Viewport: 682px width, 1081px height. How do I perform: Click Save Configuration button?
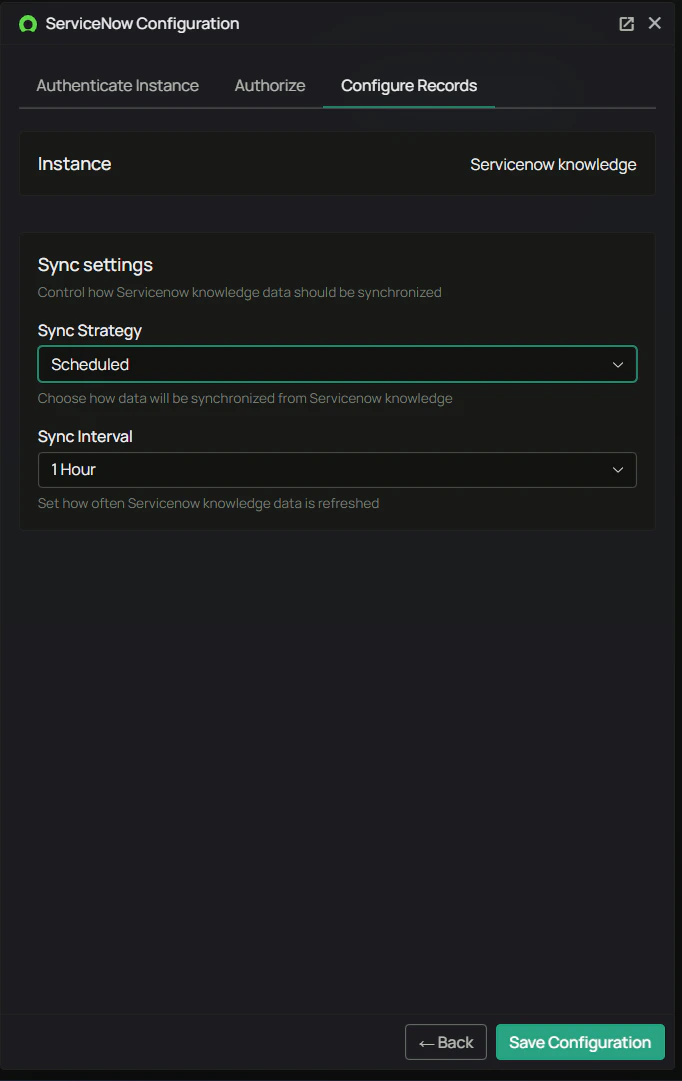[x=580, y=1042]
